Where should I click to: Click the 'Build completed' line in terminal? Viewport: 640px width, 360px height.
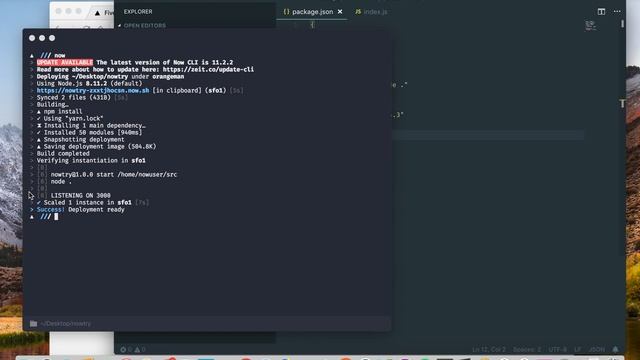point(63,153)
